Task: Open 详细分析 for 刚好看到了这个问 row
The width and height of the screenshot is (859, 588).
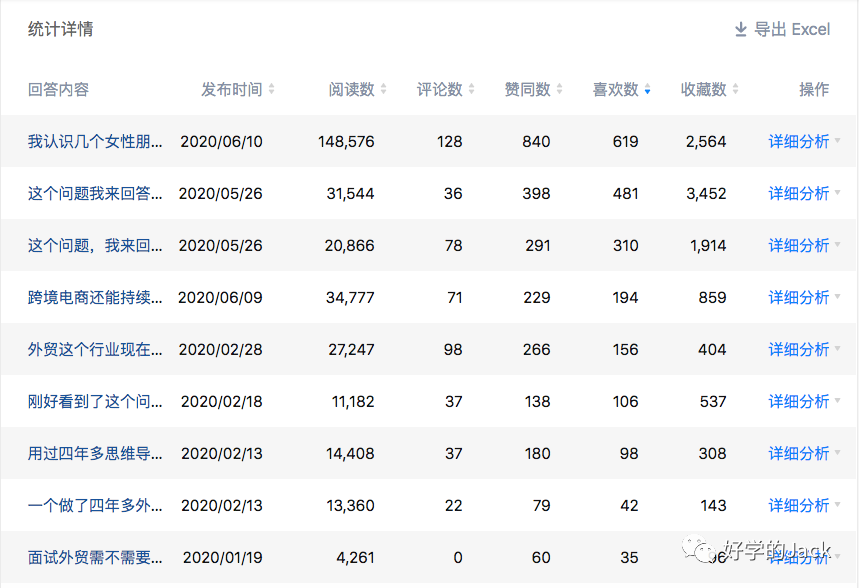Action: (x=798, y=402)
